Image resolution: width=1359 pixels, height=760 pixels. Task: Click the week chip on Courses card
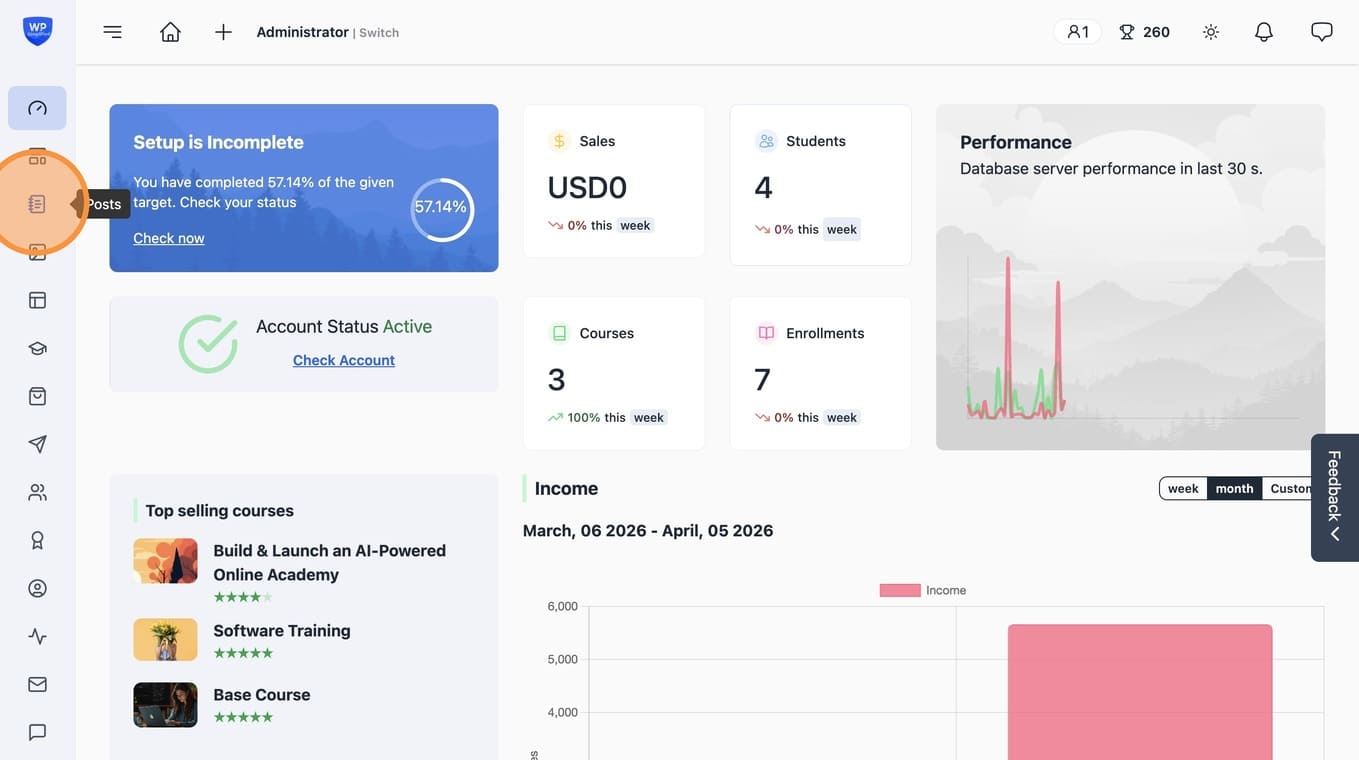[x=649, y=417]
